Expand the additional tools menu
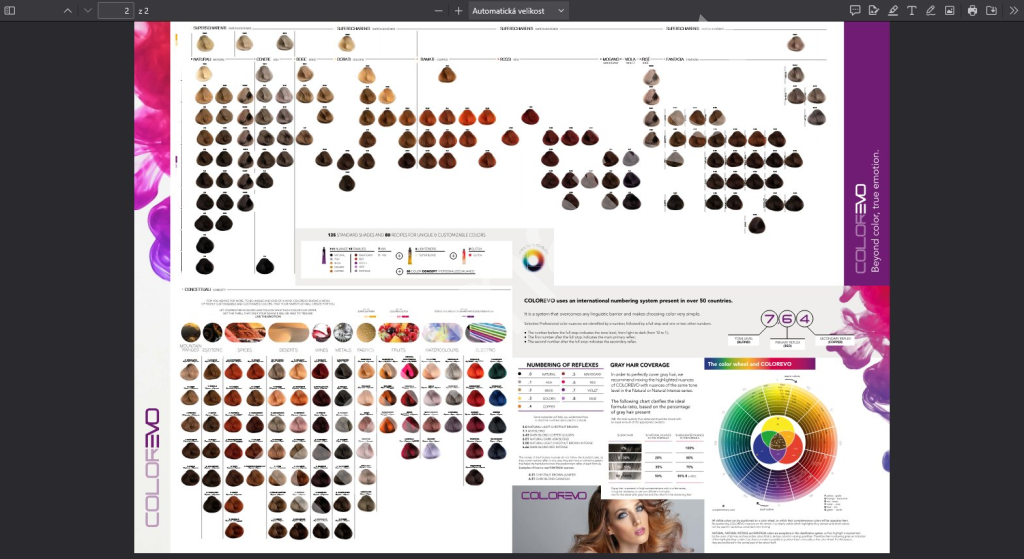This screenshot has width=1024, height=559. (1011, 10)
